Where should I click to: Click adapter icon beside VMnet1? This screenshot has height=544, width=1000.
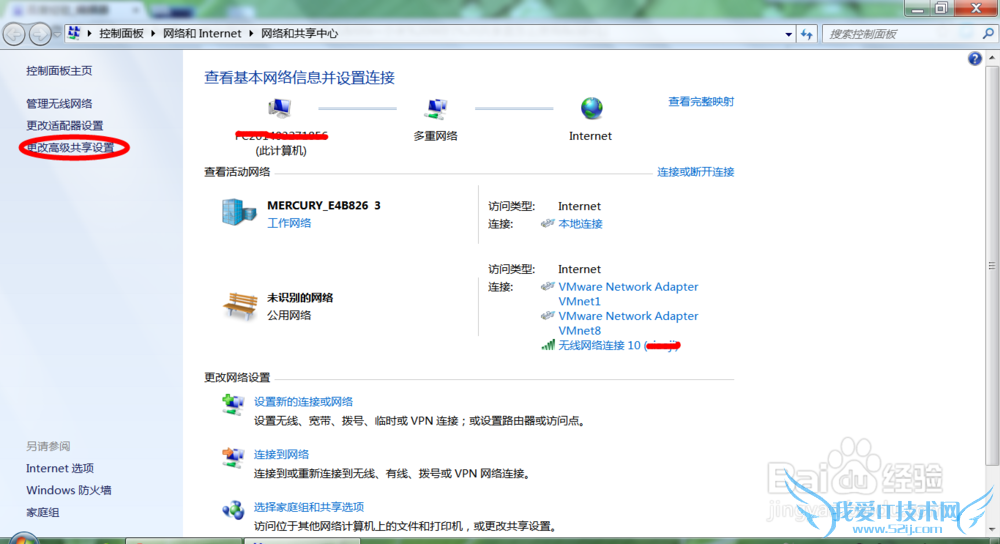[547, 286]
